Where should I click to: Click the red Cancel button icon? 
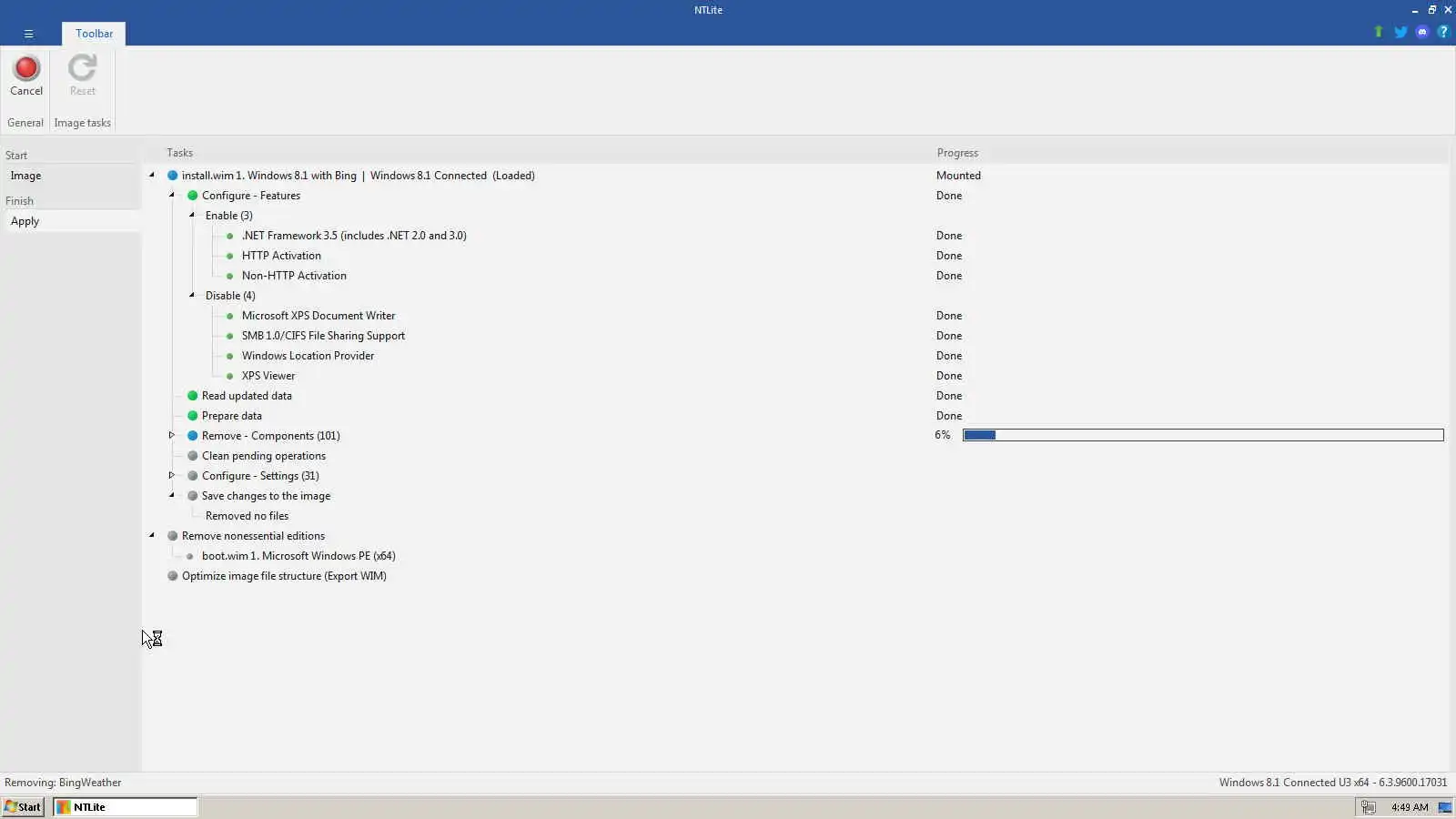(26, 68)
